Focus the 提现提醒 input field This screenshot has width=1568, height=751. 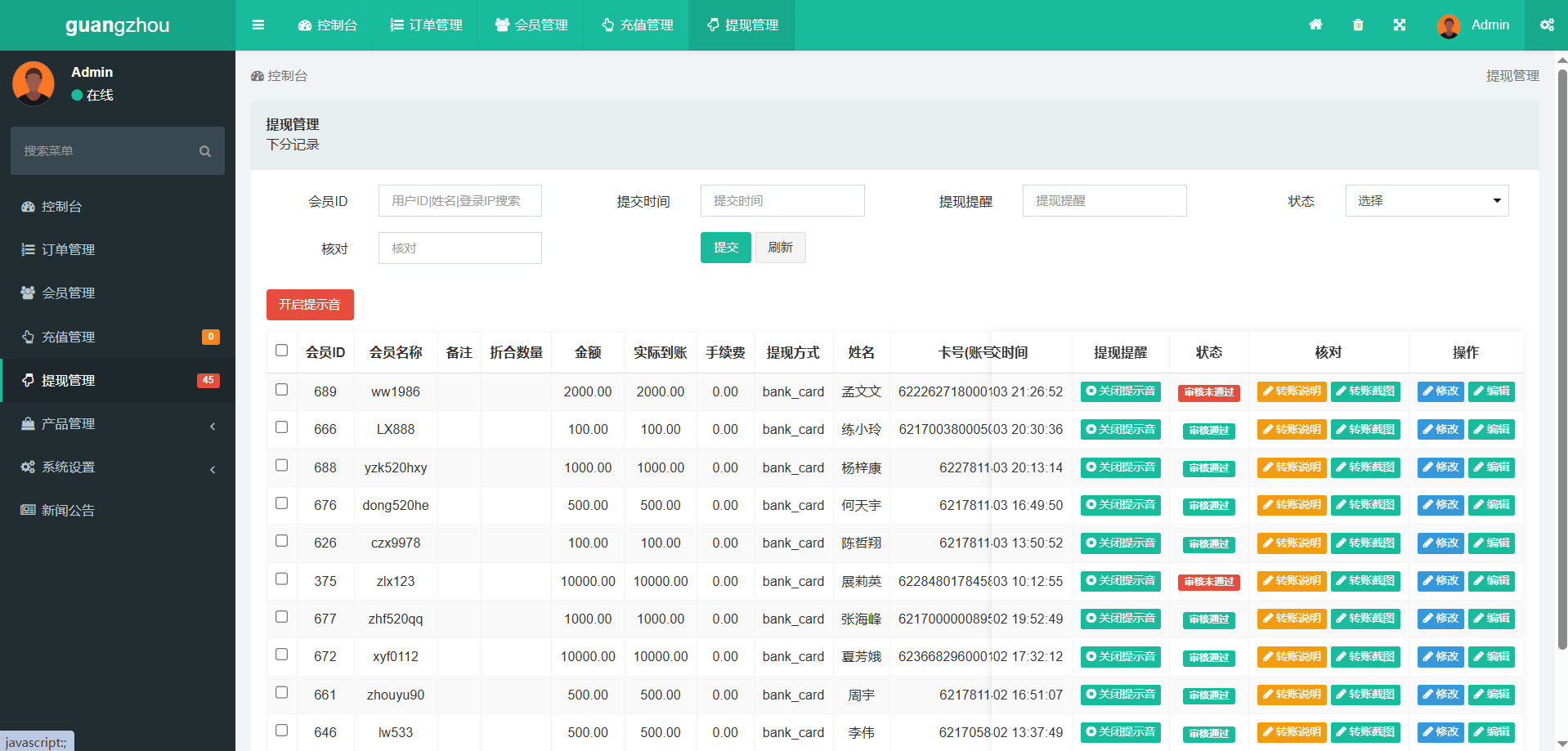coord(1104,200)
